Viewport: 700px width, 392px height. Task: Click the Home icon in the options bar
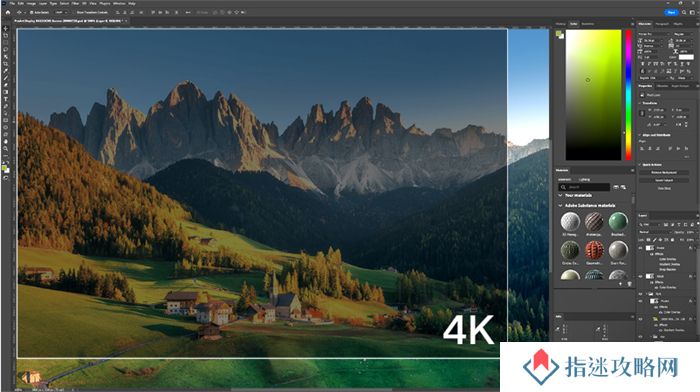pos(8,13)
